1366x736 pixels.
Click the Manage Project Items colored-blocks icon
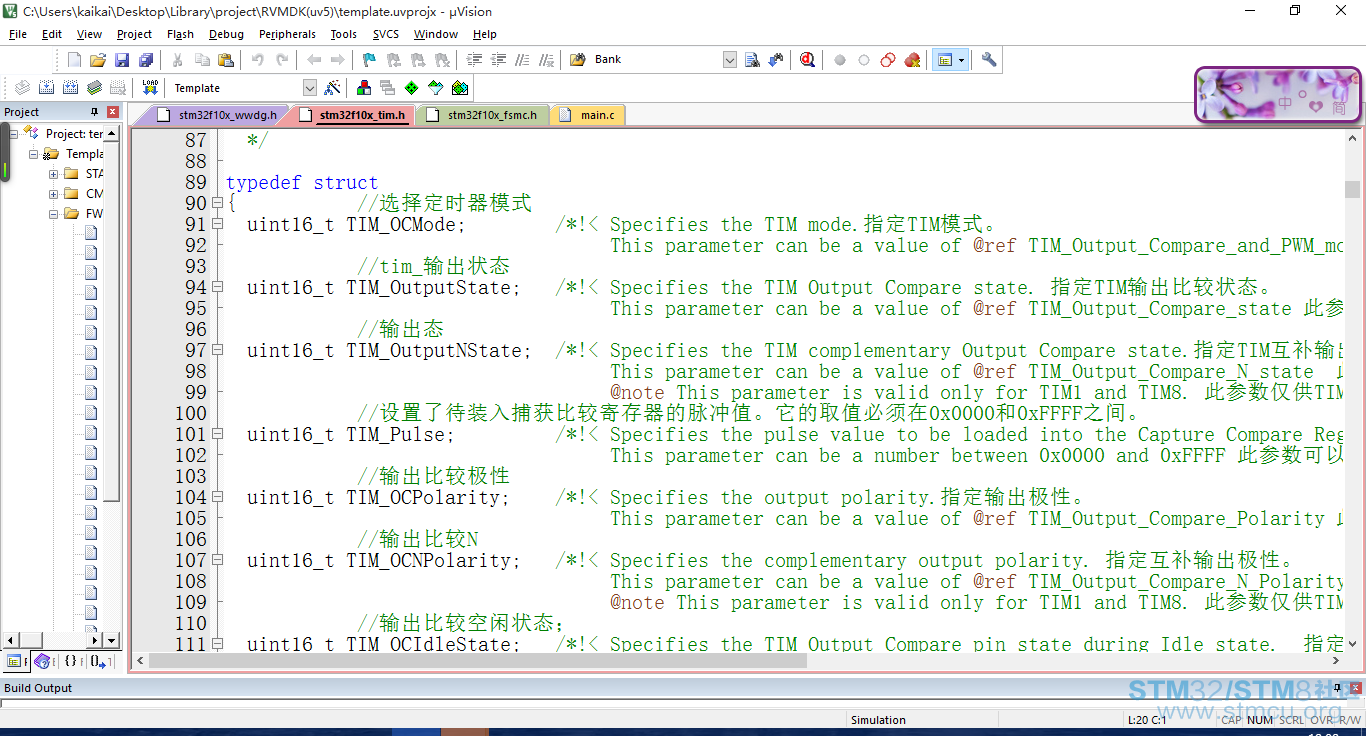(x=364, y=88)
